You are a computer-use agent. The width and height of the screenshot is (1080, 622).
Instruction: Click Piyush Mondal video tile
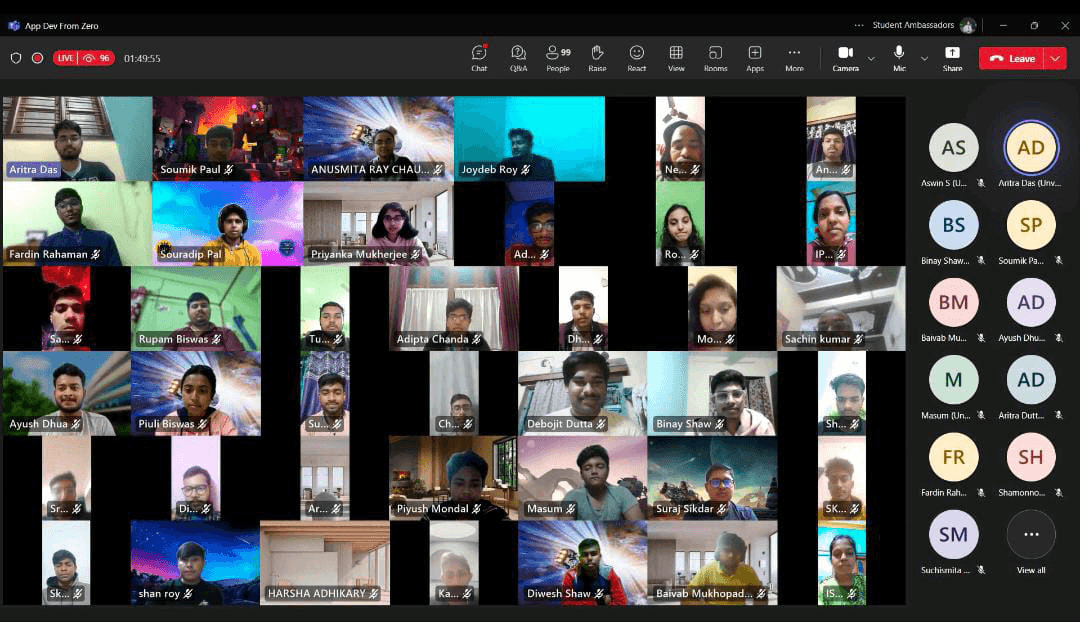[x=454, y=478]
